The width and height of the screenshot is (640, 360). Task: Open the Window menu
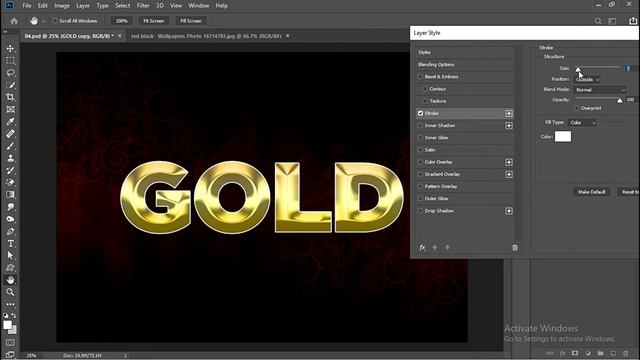[198, 6]
